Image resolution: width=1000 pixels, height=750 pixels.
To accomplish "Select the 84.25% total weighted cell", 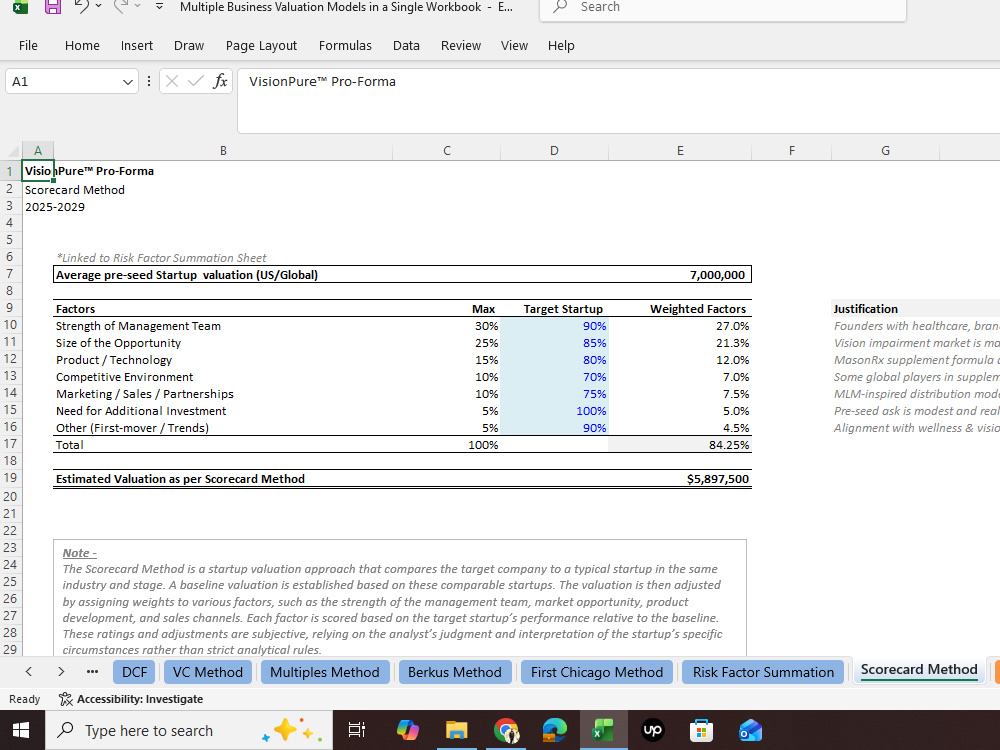I will tap(680, 445).
